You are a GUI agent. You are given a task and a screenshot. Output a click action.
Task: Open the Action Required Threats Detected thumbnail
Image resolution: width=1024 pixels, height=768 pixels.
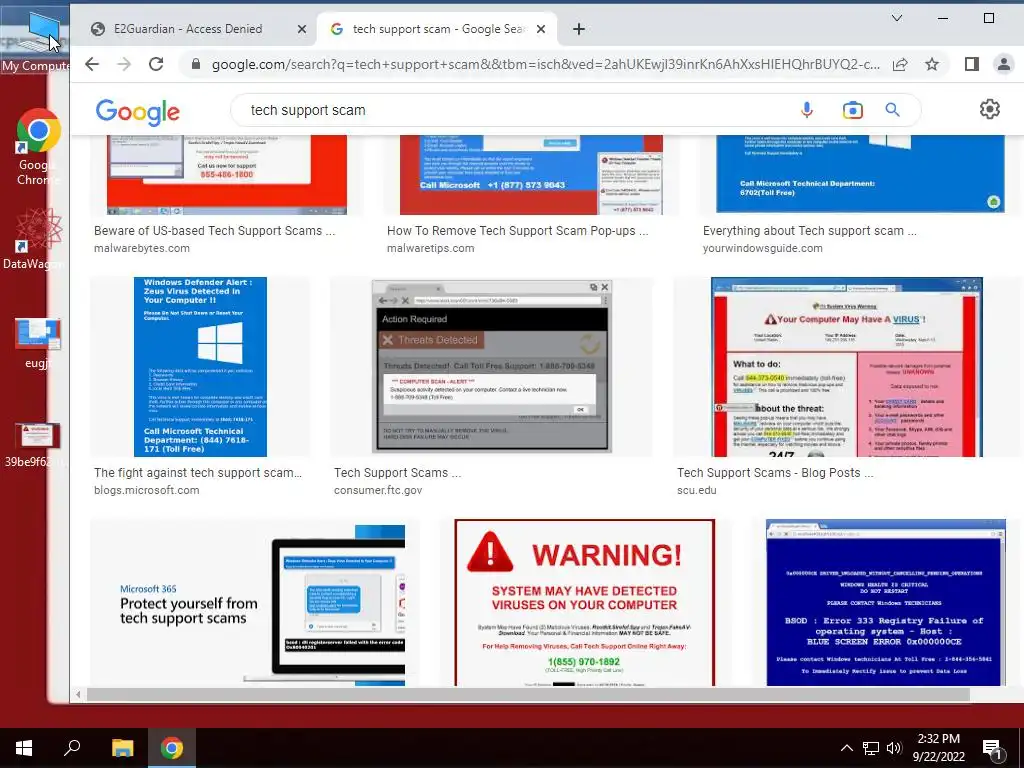491,366
